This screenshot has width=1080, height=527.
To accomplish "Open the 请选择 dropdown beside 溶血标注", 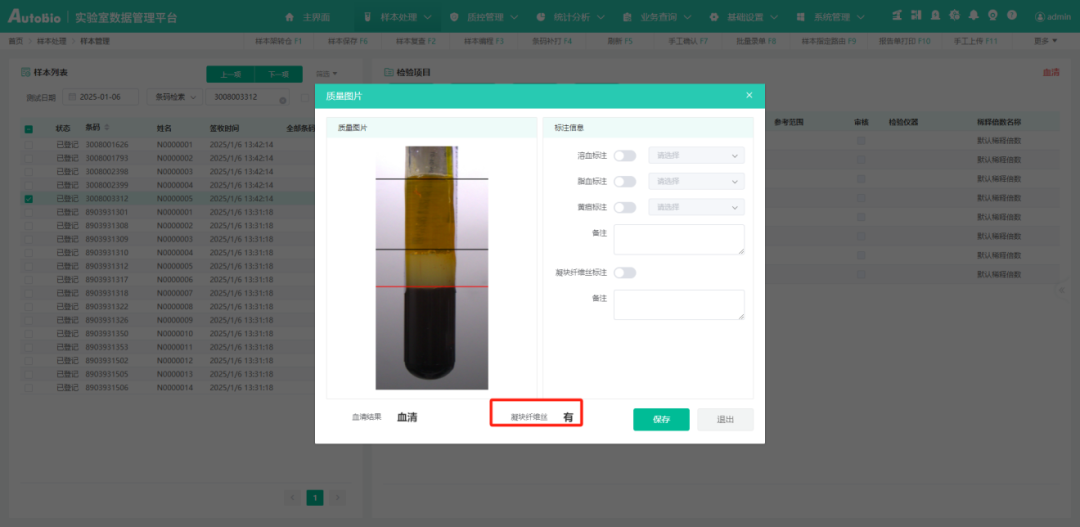I will point(696,156).
